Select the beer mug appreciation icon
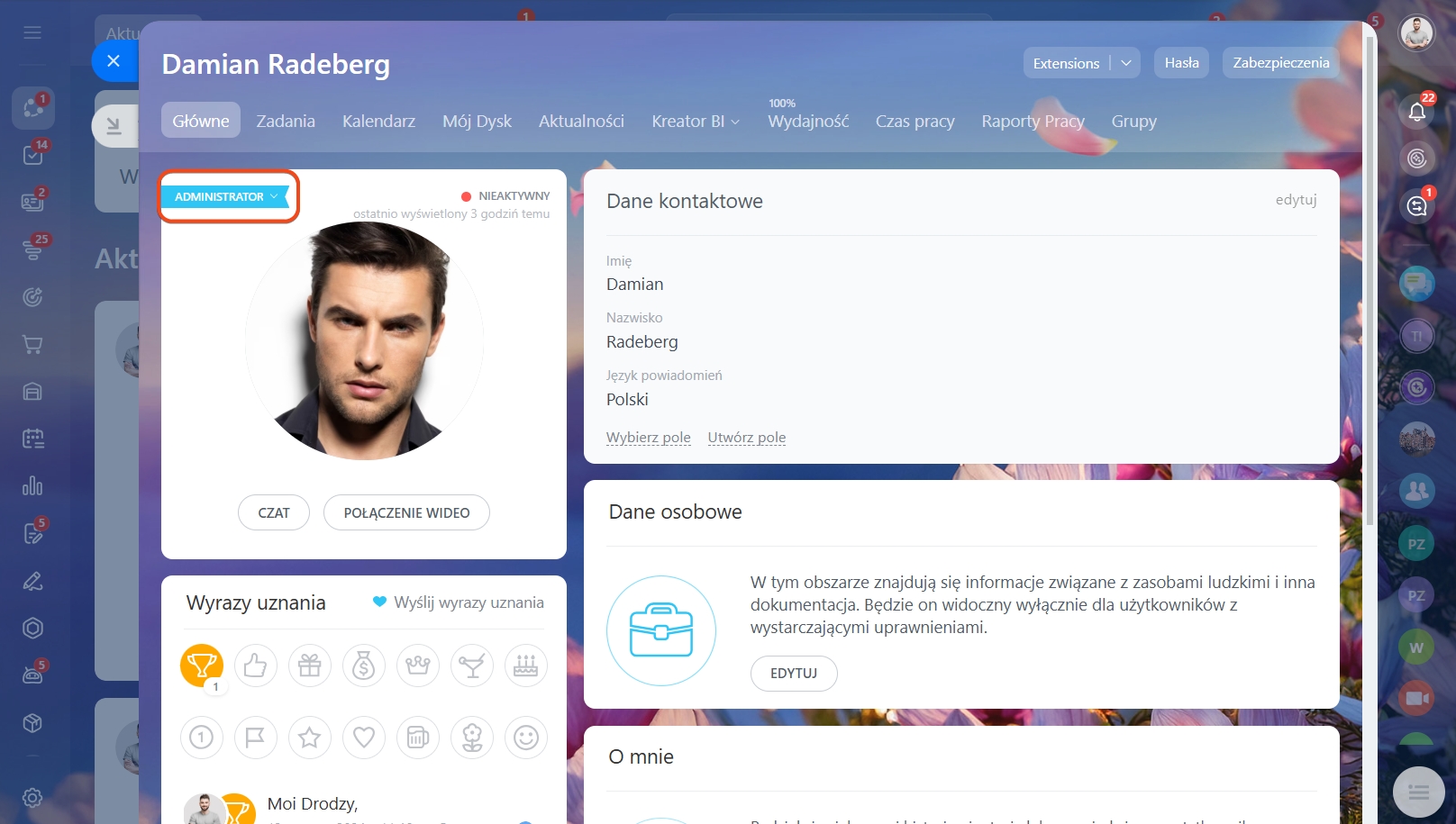Screen dimensions: 1456x824 [418, 738]
